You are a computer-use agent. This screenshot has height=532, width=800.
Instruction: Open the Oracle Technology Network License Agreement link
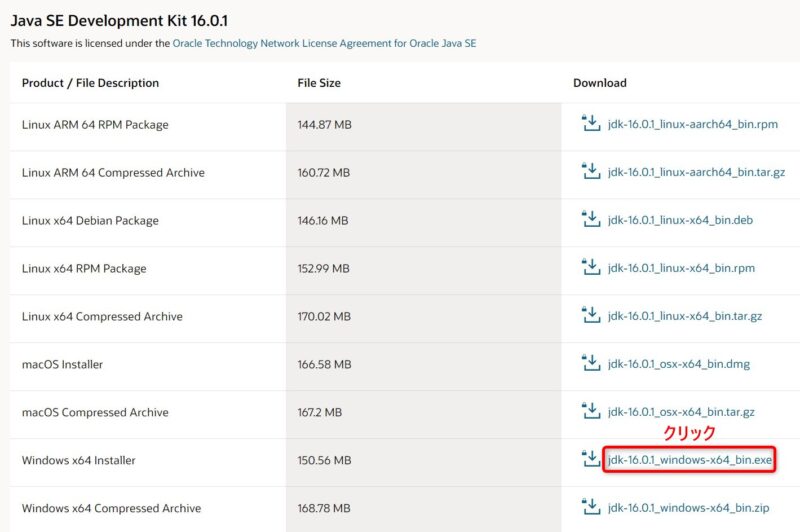(324, 43)
